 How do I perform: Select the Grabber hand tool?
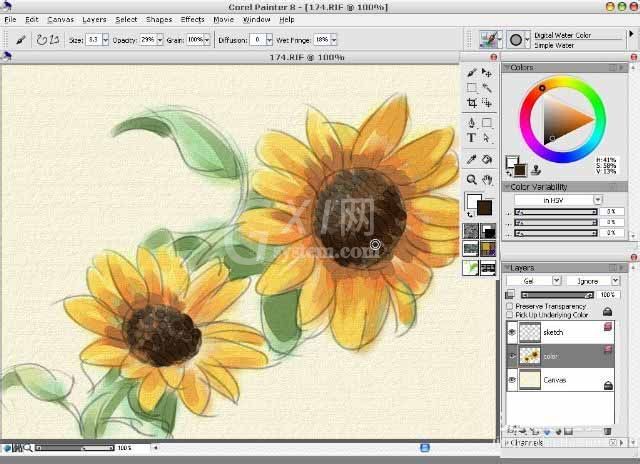tap(487, 180)
